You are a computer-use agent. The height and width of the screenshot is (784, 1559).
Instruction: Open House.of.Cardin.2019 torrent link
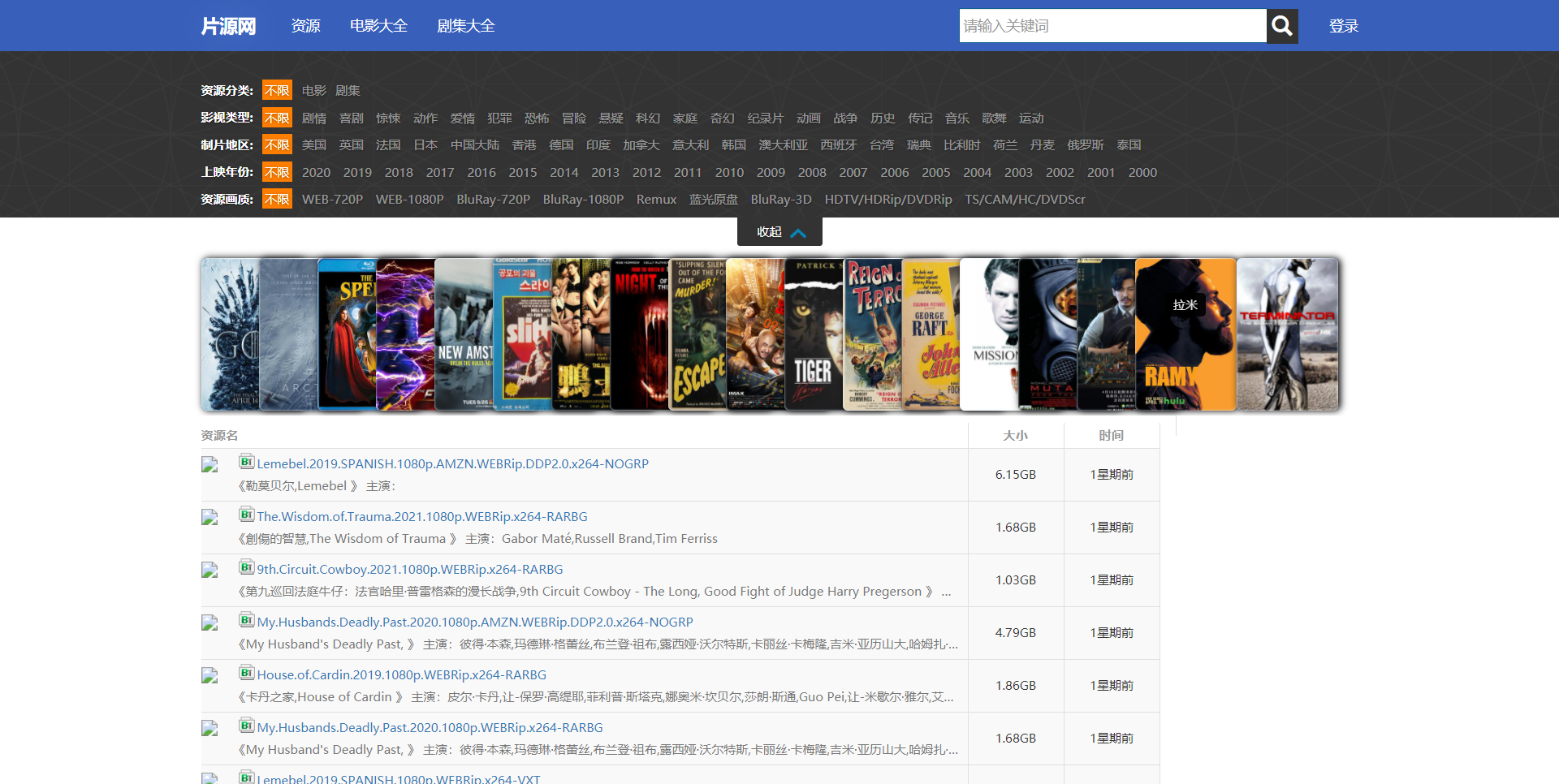[x=401, y=674]
